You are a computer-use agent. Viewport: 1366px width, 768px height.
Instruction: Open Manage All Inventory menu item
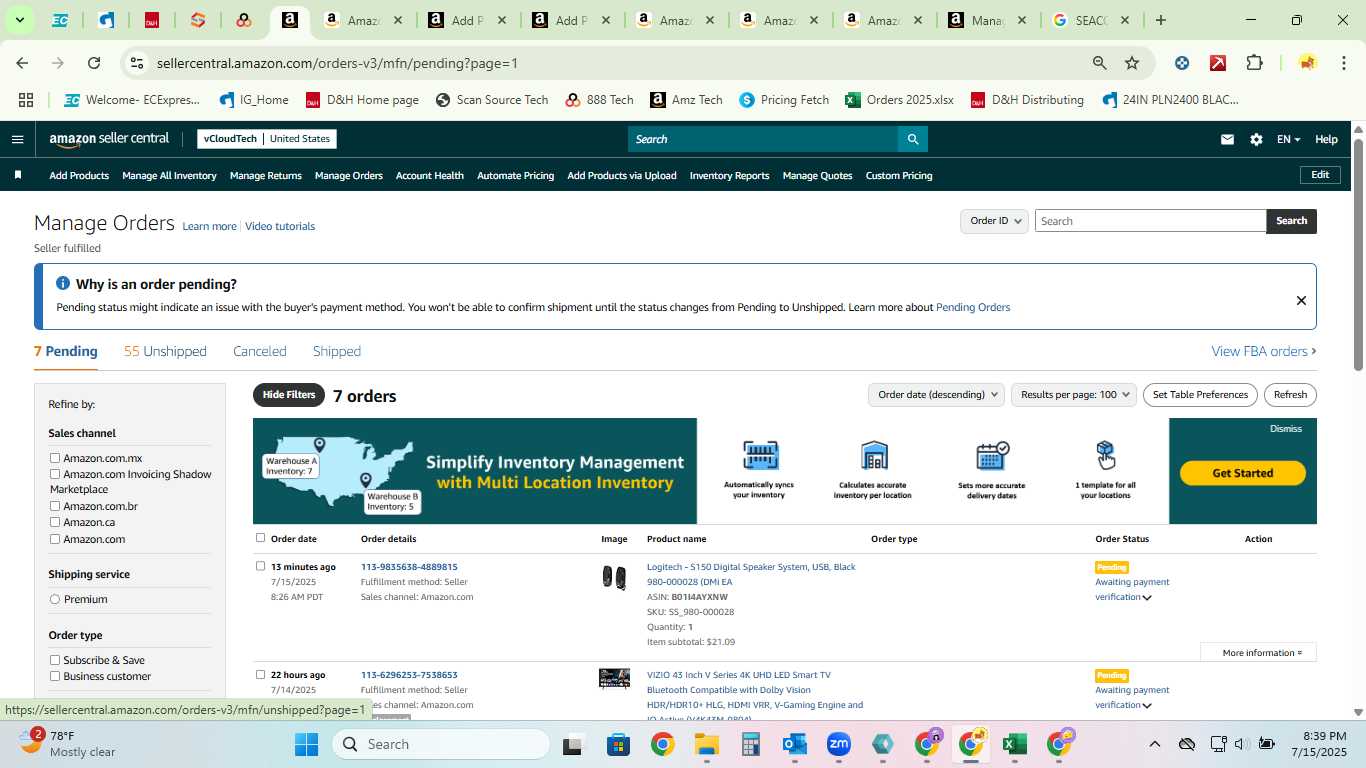pos(169,175)
